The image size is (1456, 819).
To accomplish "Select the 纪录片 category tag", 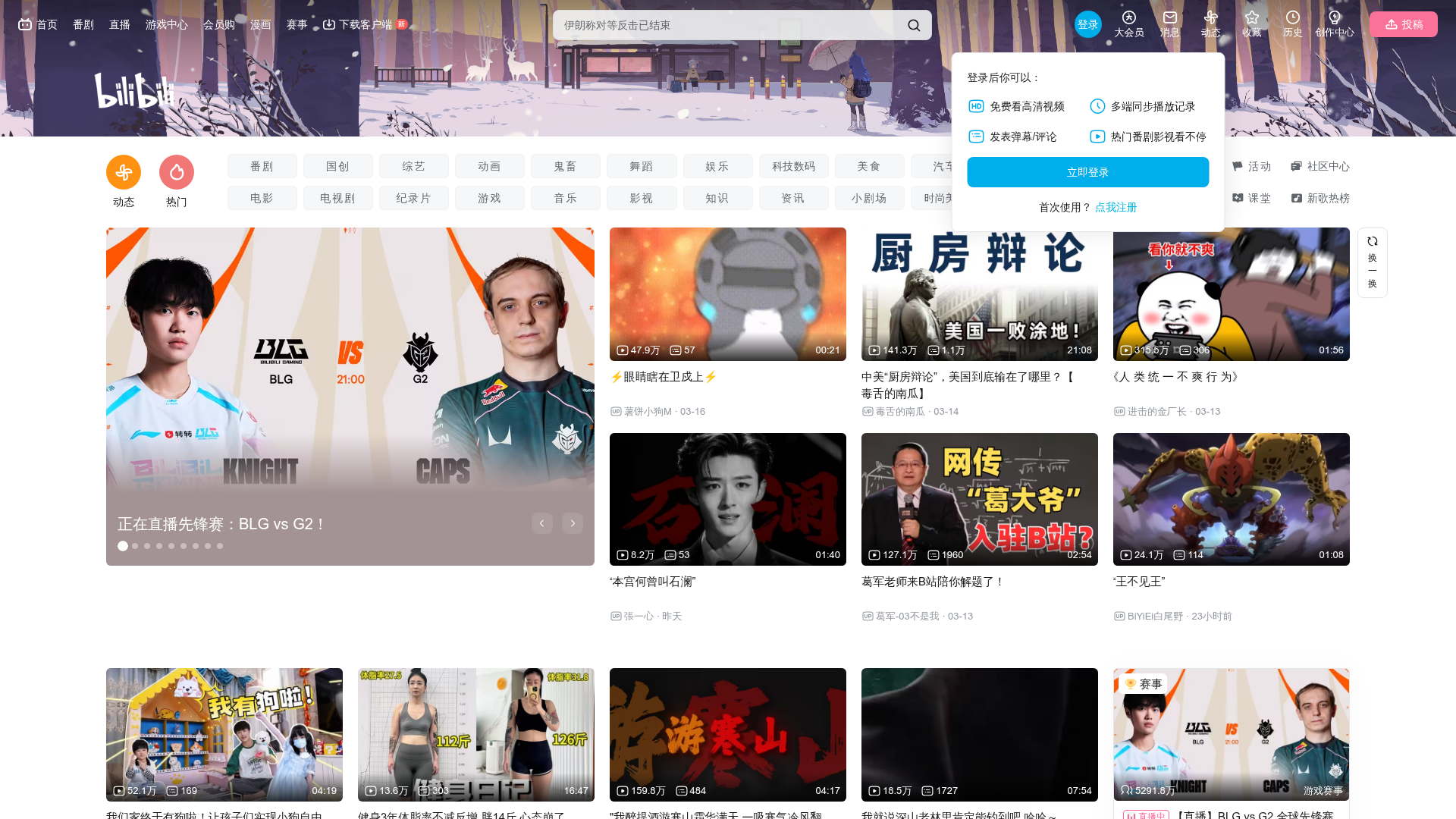I will coord(414,198).
